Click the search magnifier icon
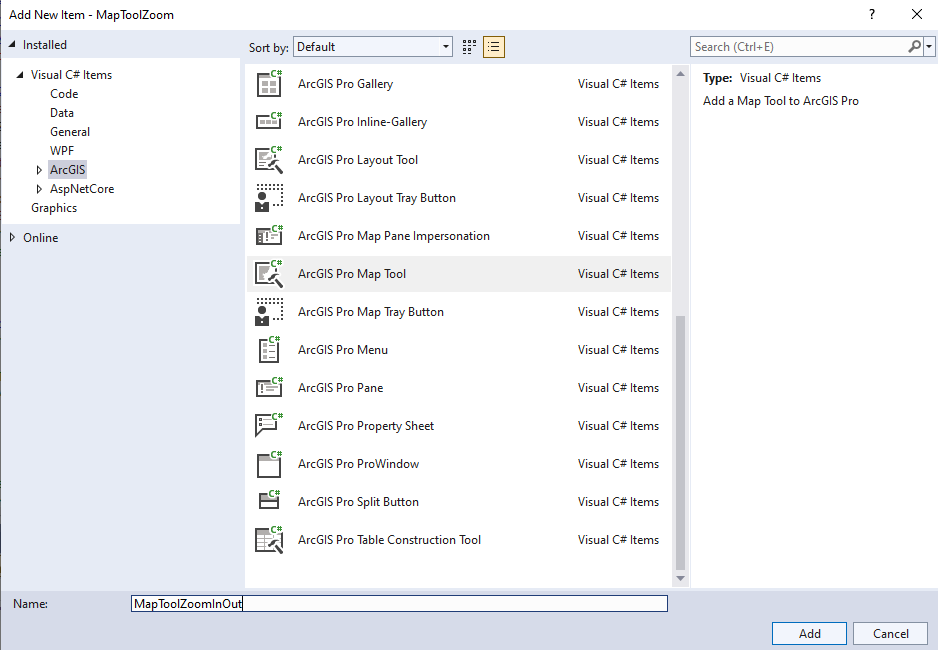This screenshot has height=650, width=938. pyautogui.click(x=914, y=47)
